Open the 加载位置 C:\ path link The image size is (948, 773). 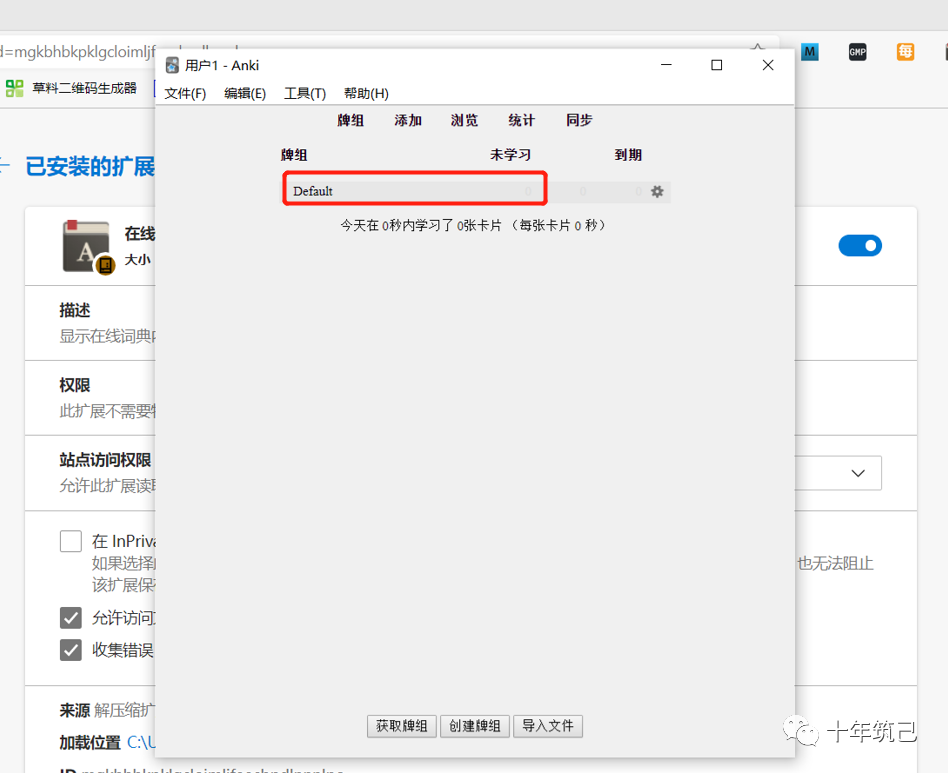click(x=141, y=742)
